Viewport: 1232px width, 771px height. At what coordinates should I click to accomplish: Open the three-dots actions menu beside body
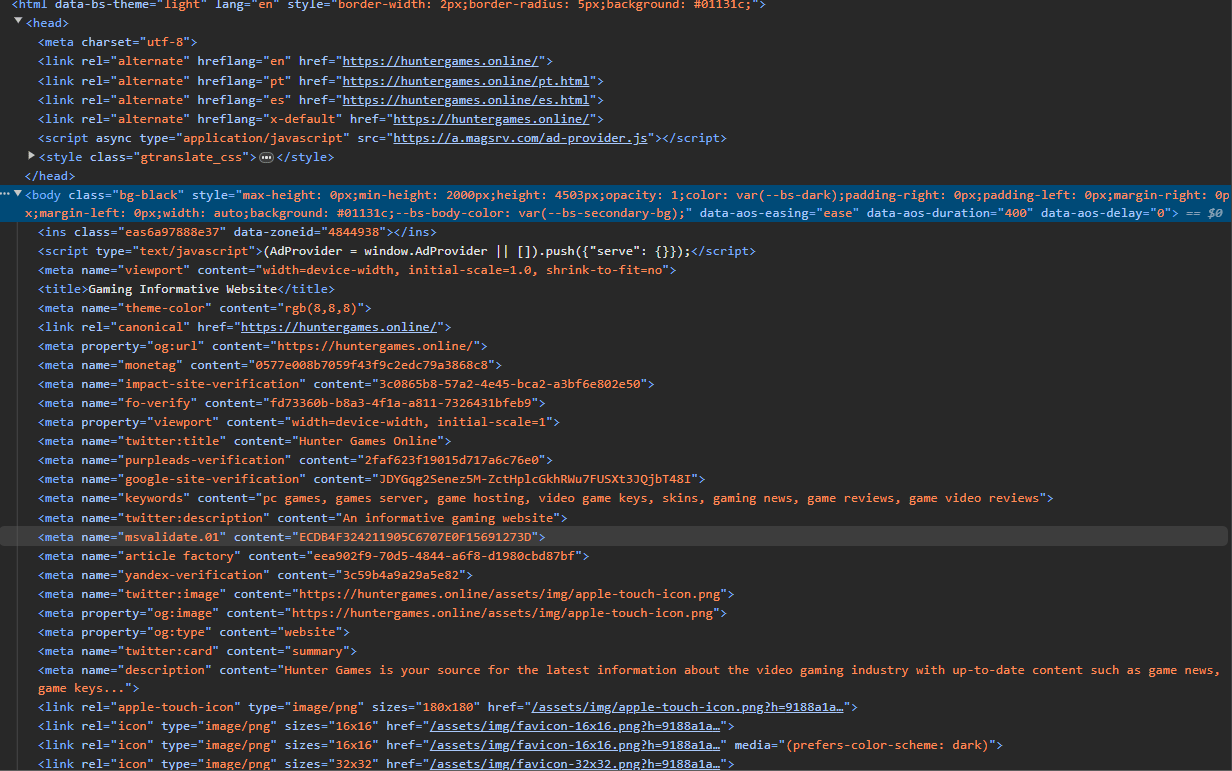click(x=5, y=194)
